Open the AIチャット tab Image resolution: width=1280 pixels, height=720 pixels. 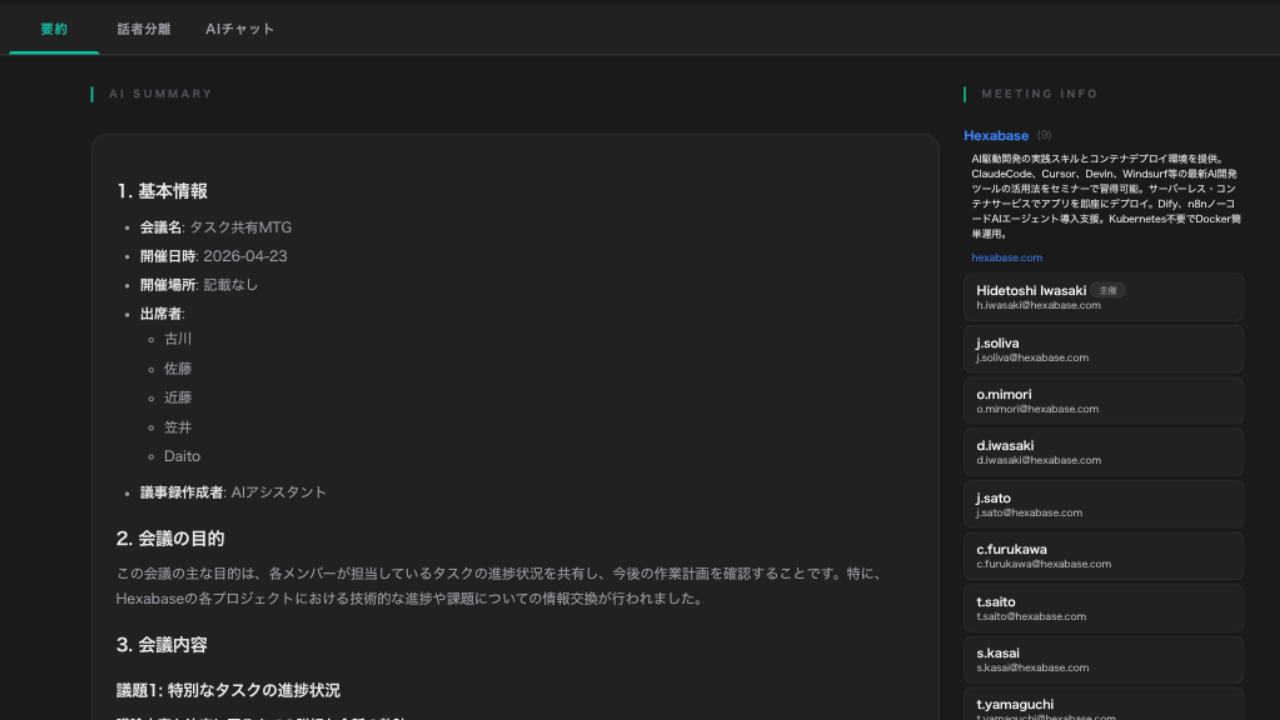pyautogui.click(x=240, y=29)
